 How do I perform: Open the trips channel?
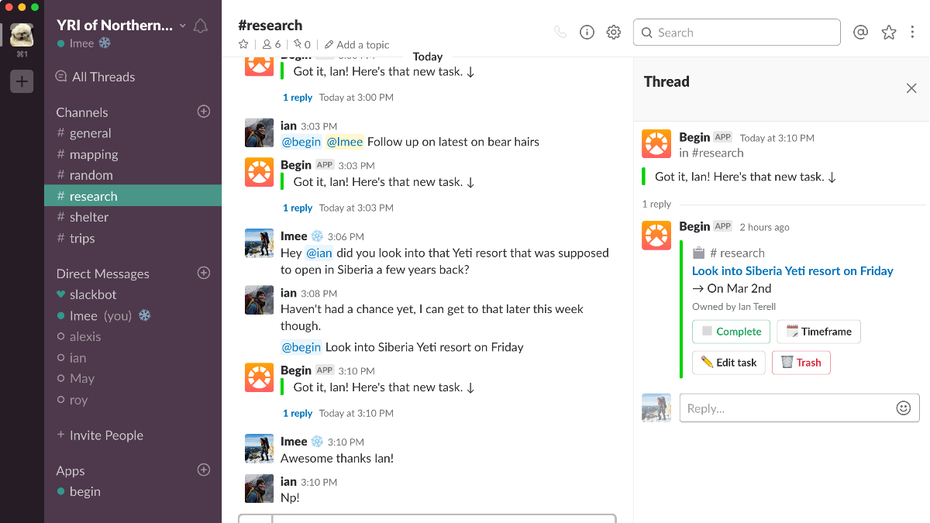[133, 238]
